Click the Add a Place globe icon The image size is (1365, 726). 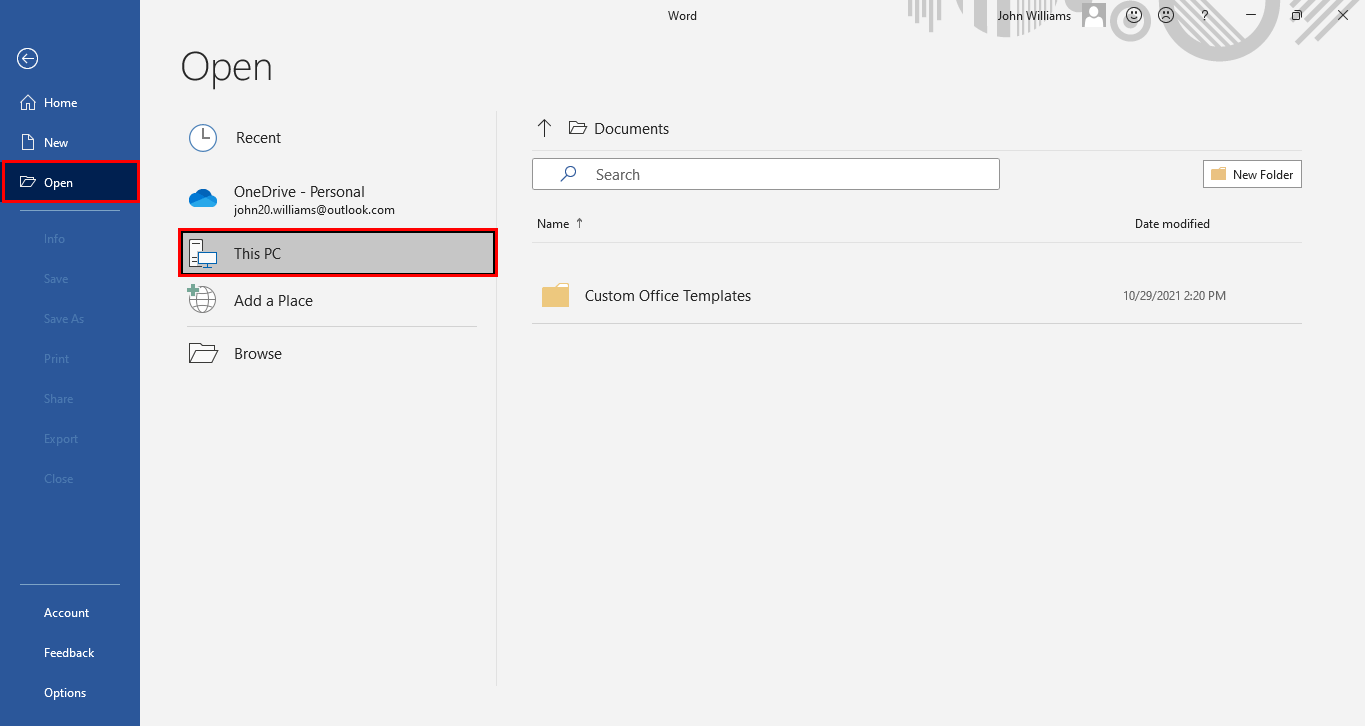tap(202, 299)
